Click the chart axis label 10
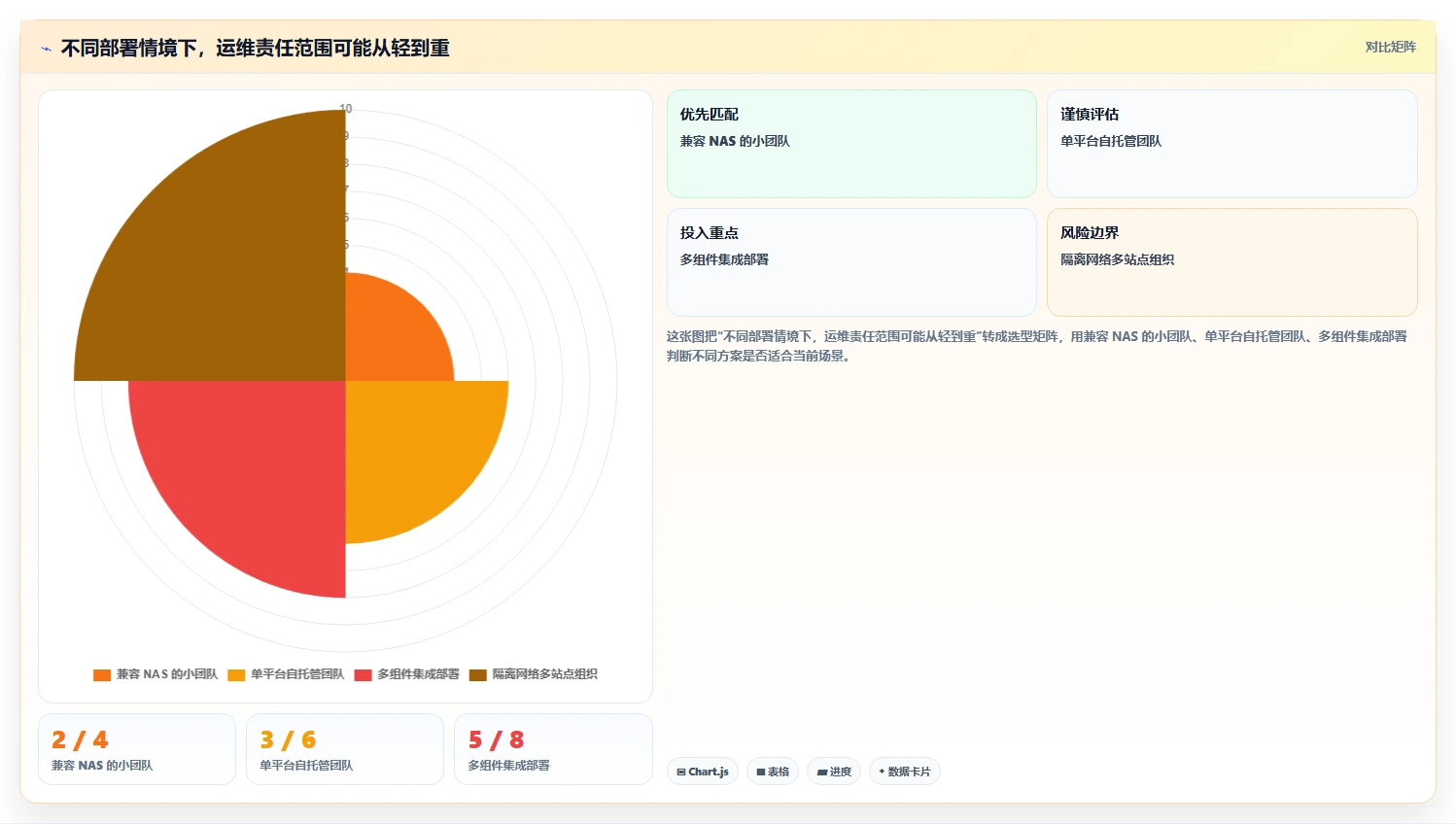Viewport: 1456px width, 824px height. click(346, 109)
